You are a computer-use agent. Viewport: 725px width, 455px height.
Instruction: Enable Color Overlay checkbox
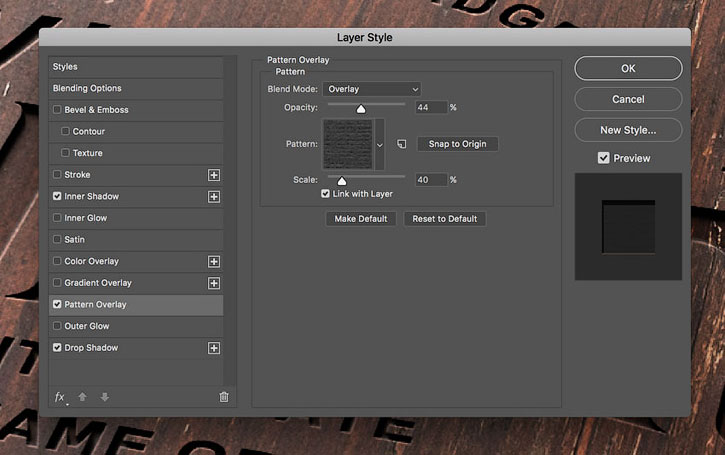57,261
